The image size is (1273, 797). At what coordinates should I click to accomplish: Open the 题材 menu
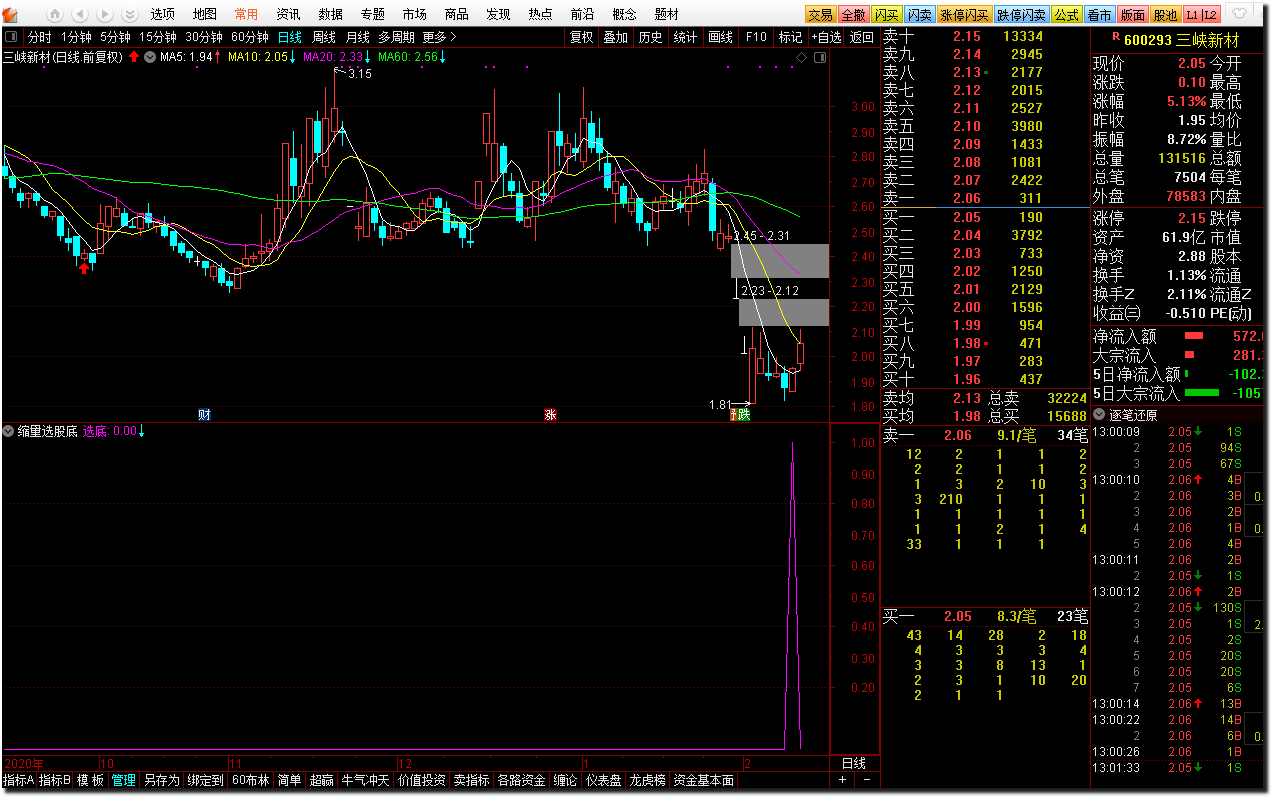click(x=666, y=14)
